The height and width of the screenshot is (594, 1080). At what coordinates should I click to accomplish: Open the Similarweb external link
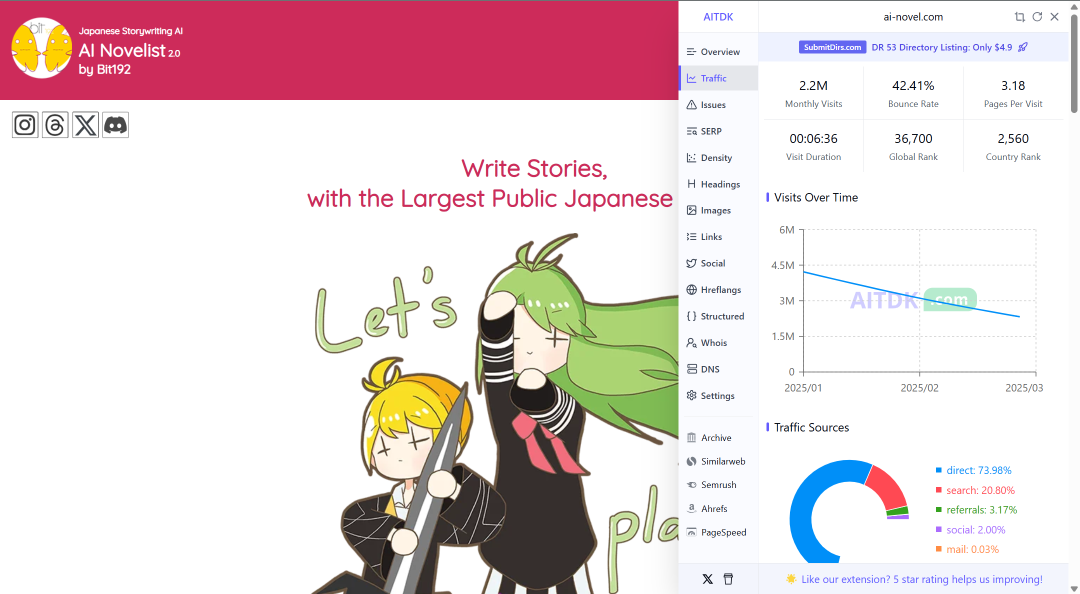point(718,461)
